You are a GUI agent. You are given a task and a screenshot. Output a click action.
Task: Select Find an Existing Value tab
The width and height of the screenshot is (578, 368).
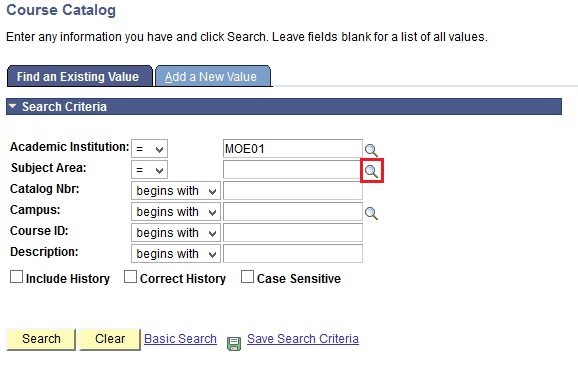80,76
